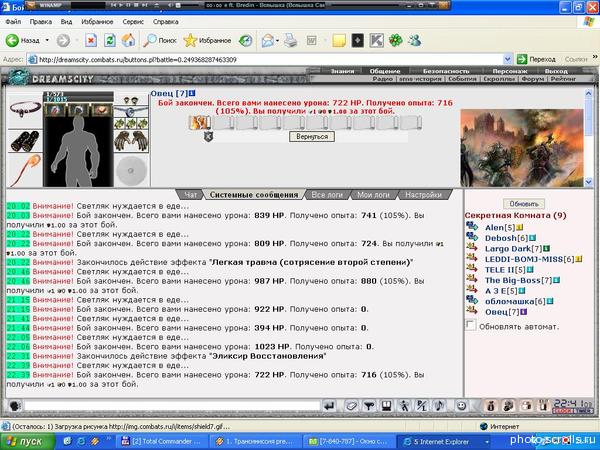Open the Рейтинг link
Screen dimensions: 600x450
(x=563, y=79)
